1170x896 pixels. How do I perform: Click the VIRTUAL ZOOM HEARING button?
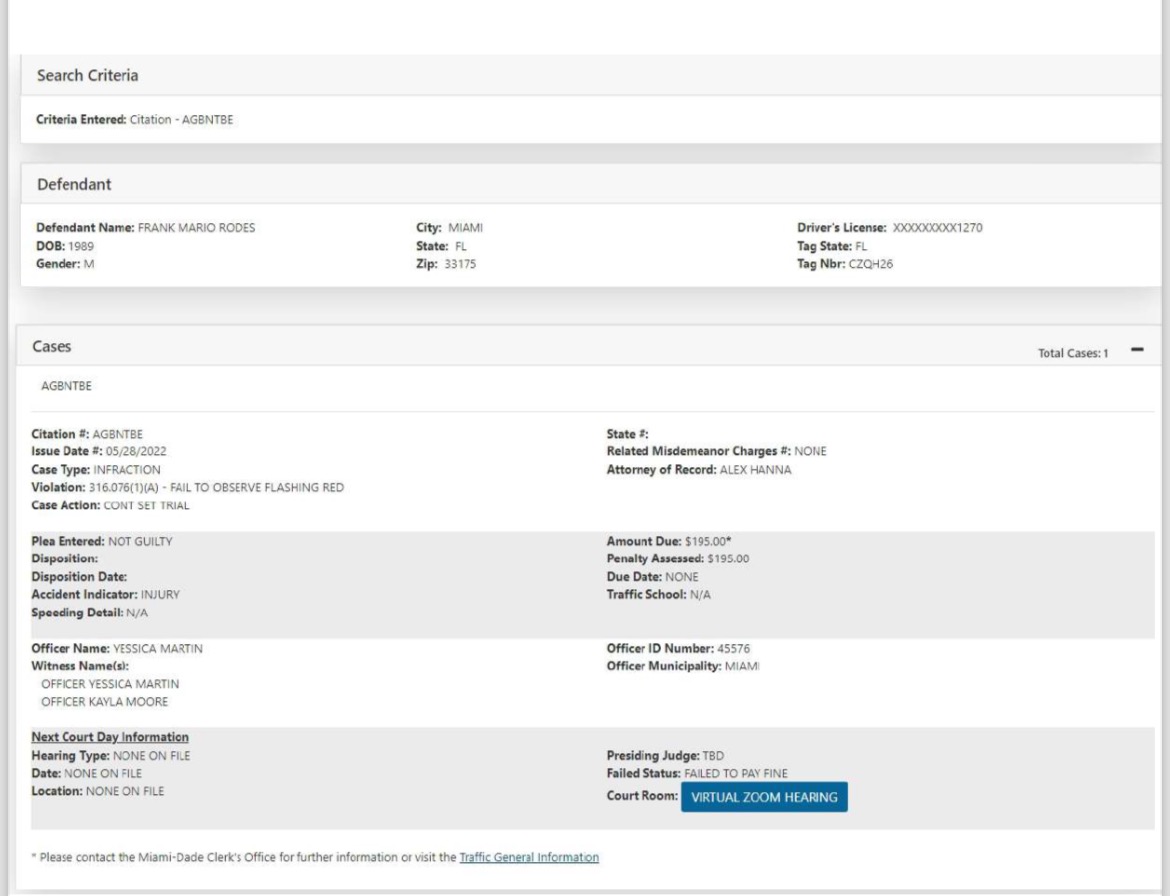tap(764, 797)
